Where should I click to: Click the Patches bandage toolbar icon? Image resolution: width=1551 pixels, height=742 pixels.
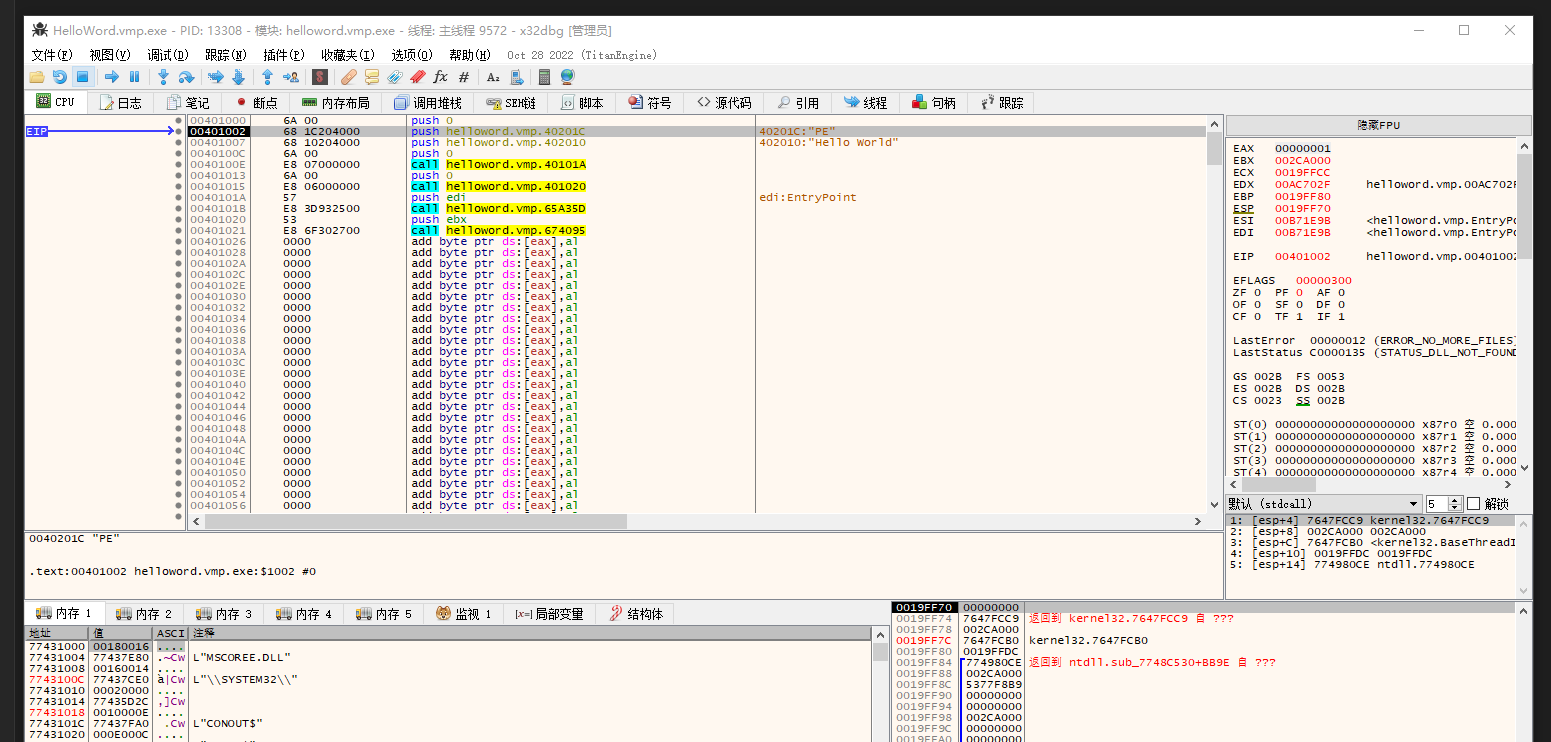[x=348, y=77]
